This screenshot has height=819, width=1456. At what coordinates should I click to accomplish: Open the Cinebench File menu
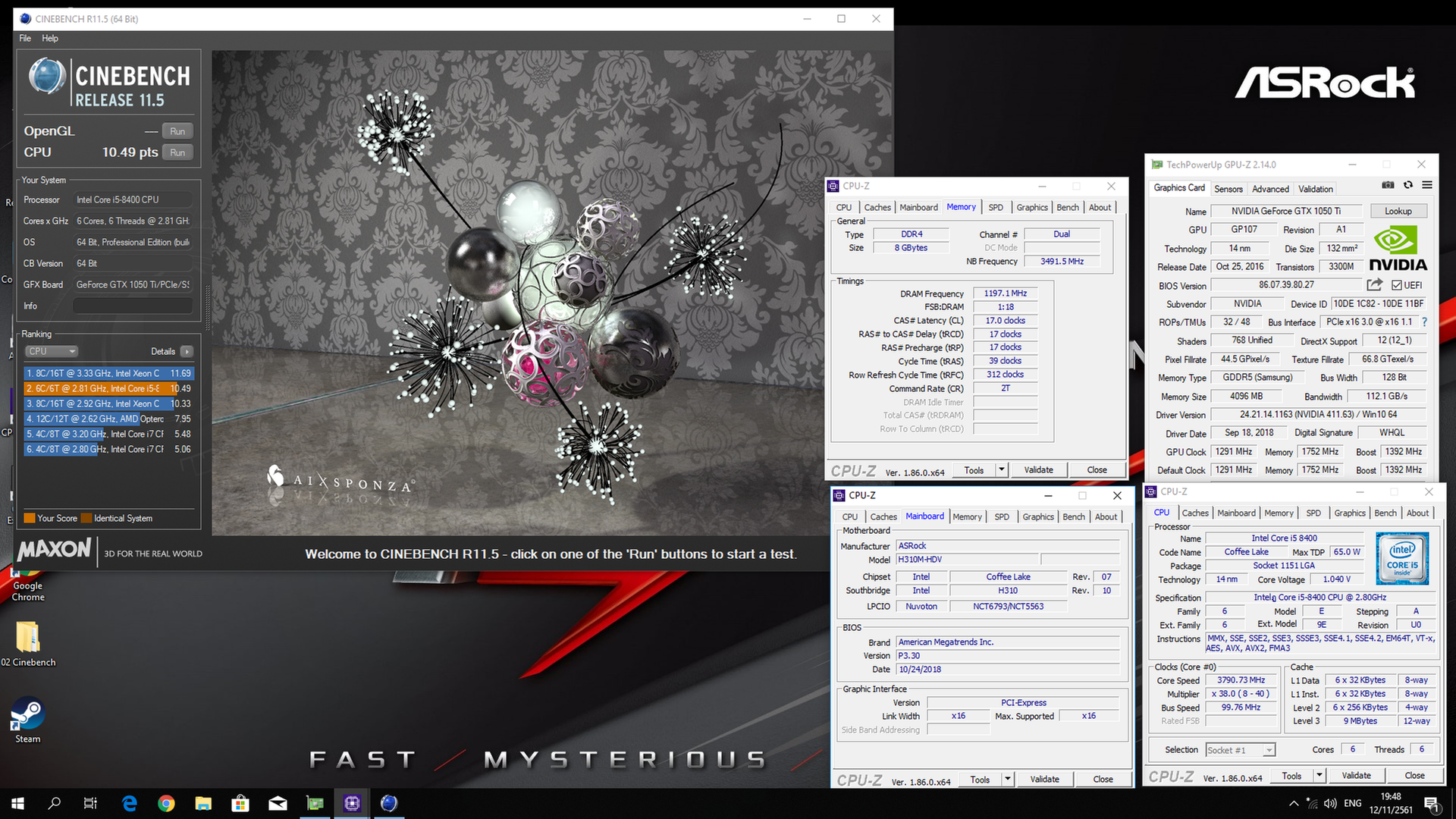[25, 38]
